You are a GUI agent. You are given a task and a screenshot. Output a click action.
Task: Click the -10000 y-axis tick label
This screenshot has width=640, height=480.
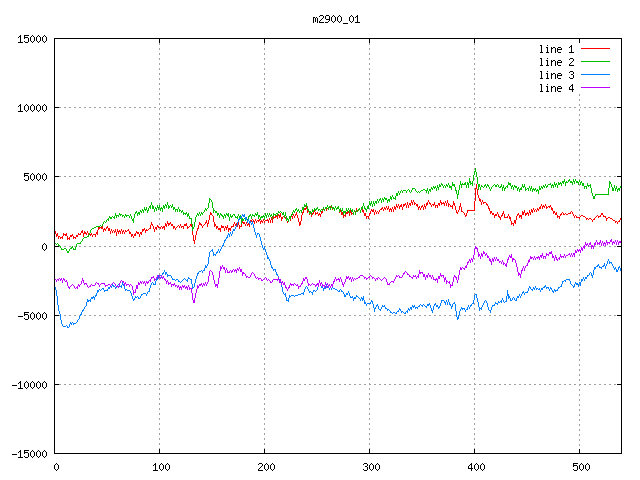[29, 385]
